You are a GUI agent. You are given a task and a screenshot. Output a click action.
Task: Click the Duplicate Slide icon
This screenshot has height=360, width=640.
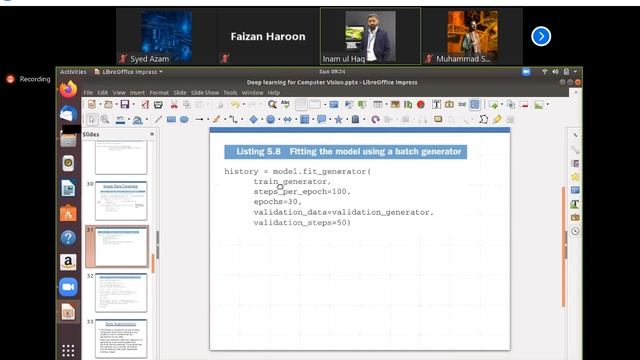pyautogui.click(x=511, y=105)
